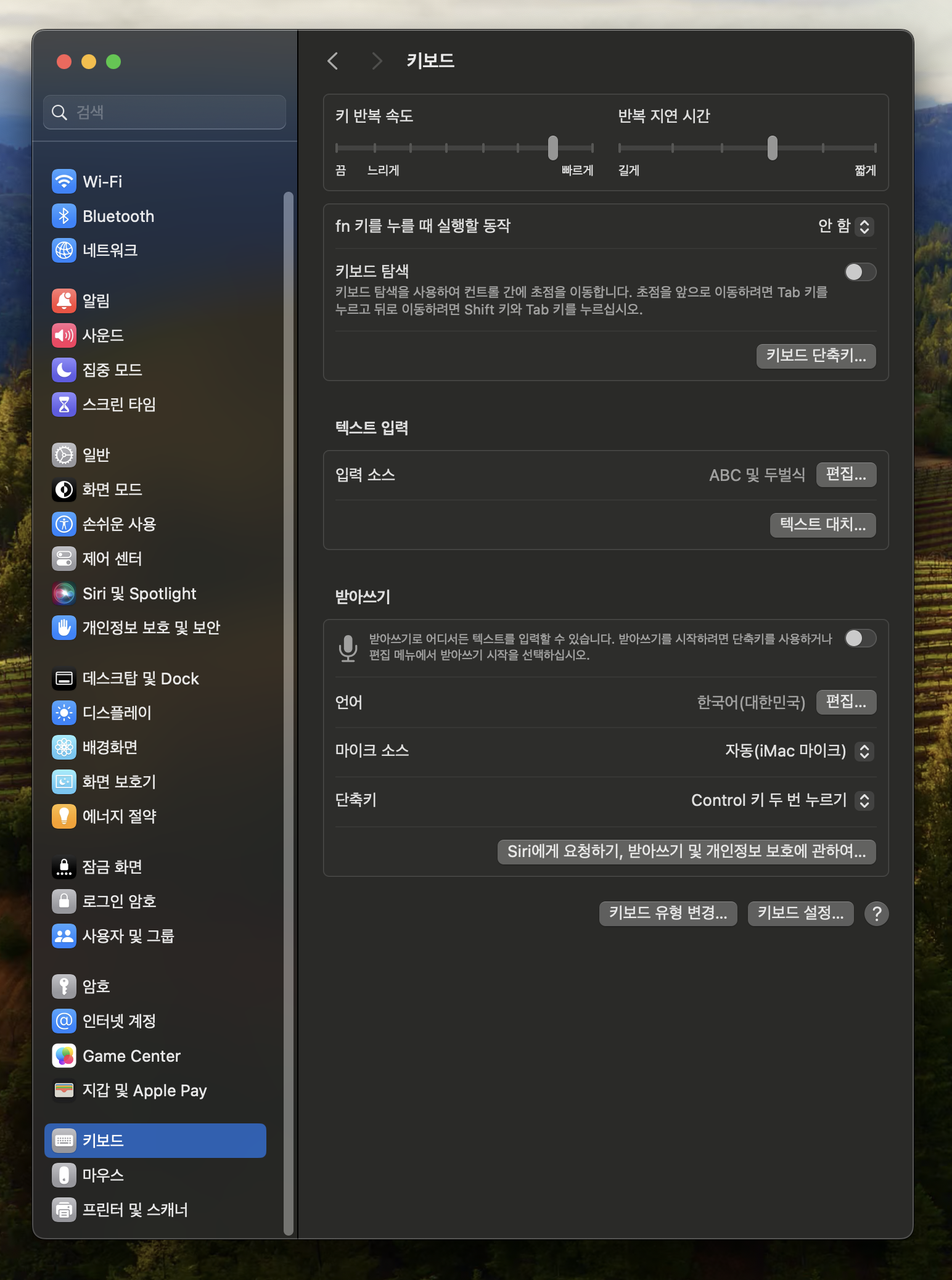Screen dimensions: 952x1280
Task: Open the 일반 gear icon
Action: pyautogui.click(x=64, y=455)
